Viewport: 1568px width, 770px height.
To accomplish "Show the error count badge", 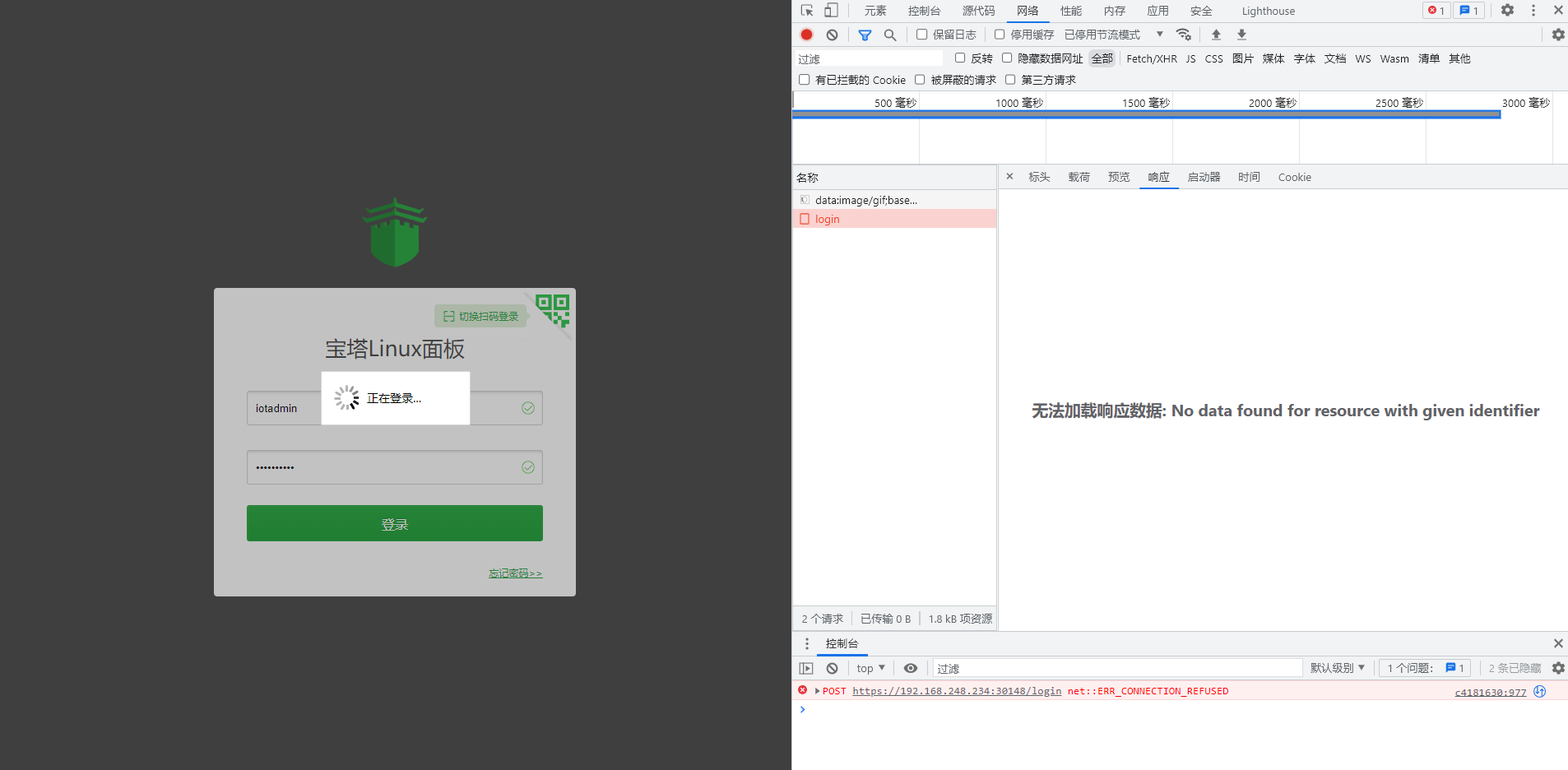I will click(x=1436, y=11).
